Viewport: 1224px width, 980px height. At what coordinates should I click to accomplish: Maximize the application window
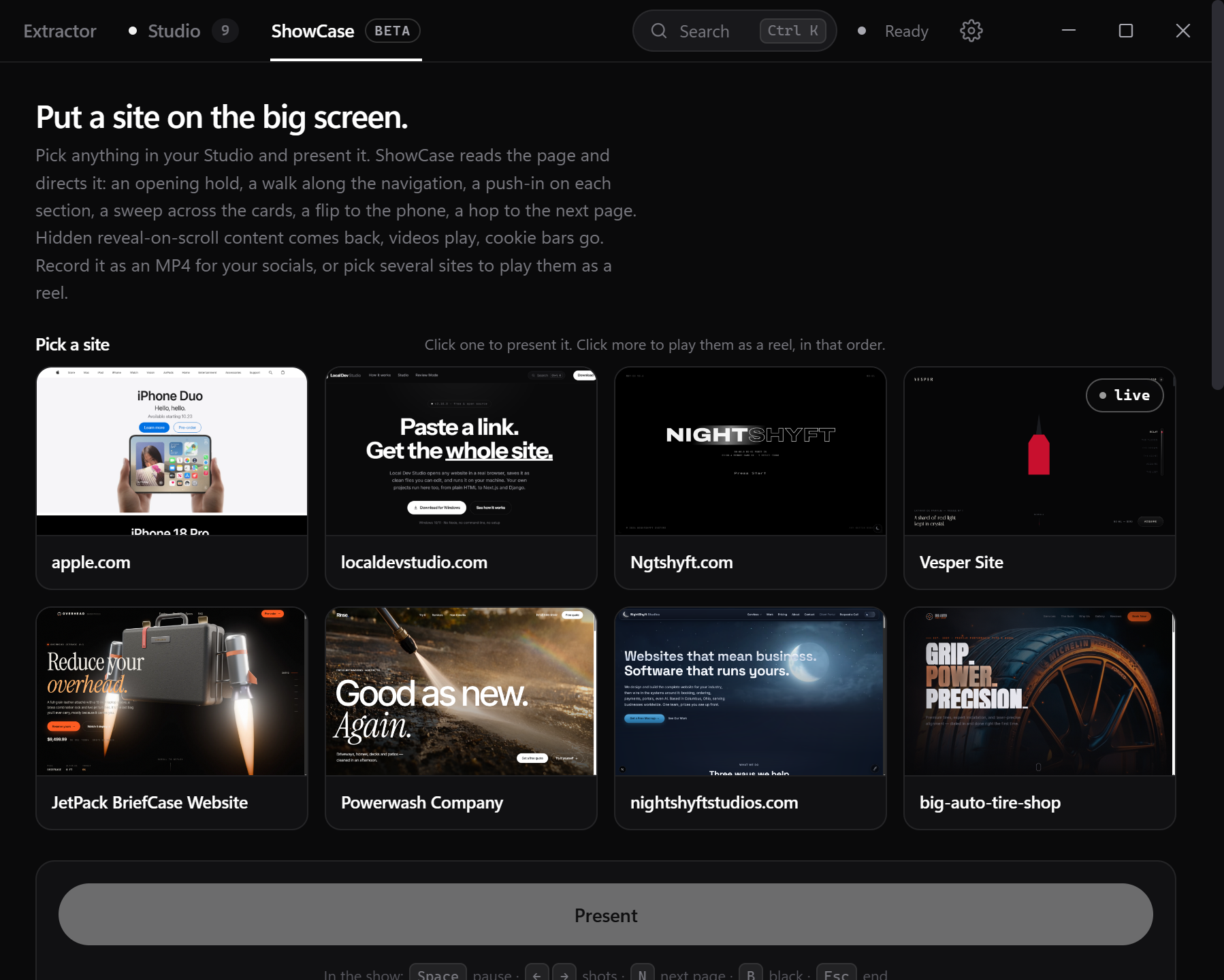(x=1126, y=31)
